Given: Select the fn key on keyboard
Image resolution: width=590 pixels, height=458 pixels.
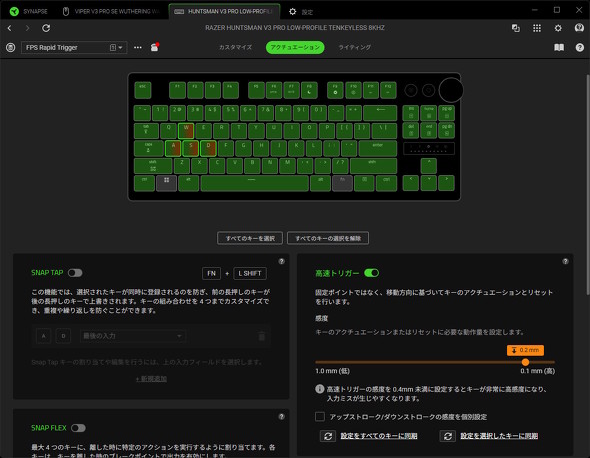Looking at the screenshot, I should (342, 183).
